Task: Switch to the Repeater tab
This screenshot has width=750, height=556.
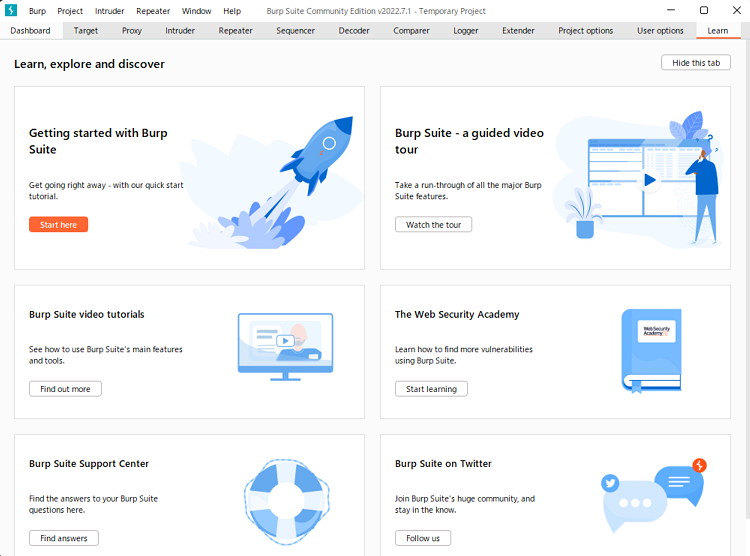Action: coord(235,31)
